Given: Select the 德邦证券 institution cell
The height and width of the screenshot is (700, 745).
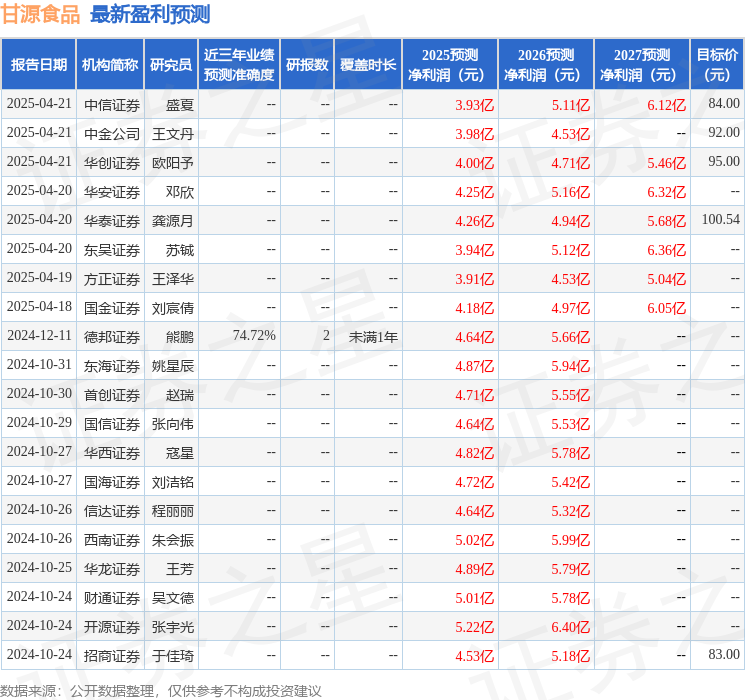Looking at the screenshot, I should (x=112, y=337).
